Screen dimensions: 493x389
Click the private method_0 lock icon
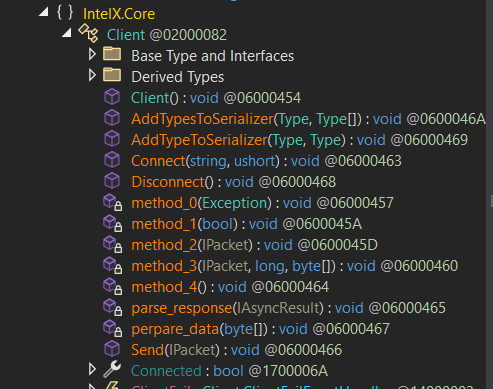click(118, 206)
